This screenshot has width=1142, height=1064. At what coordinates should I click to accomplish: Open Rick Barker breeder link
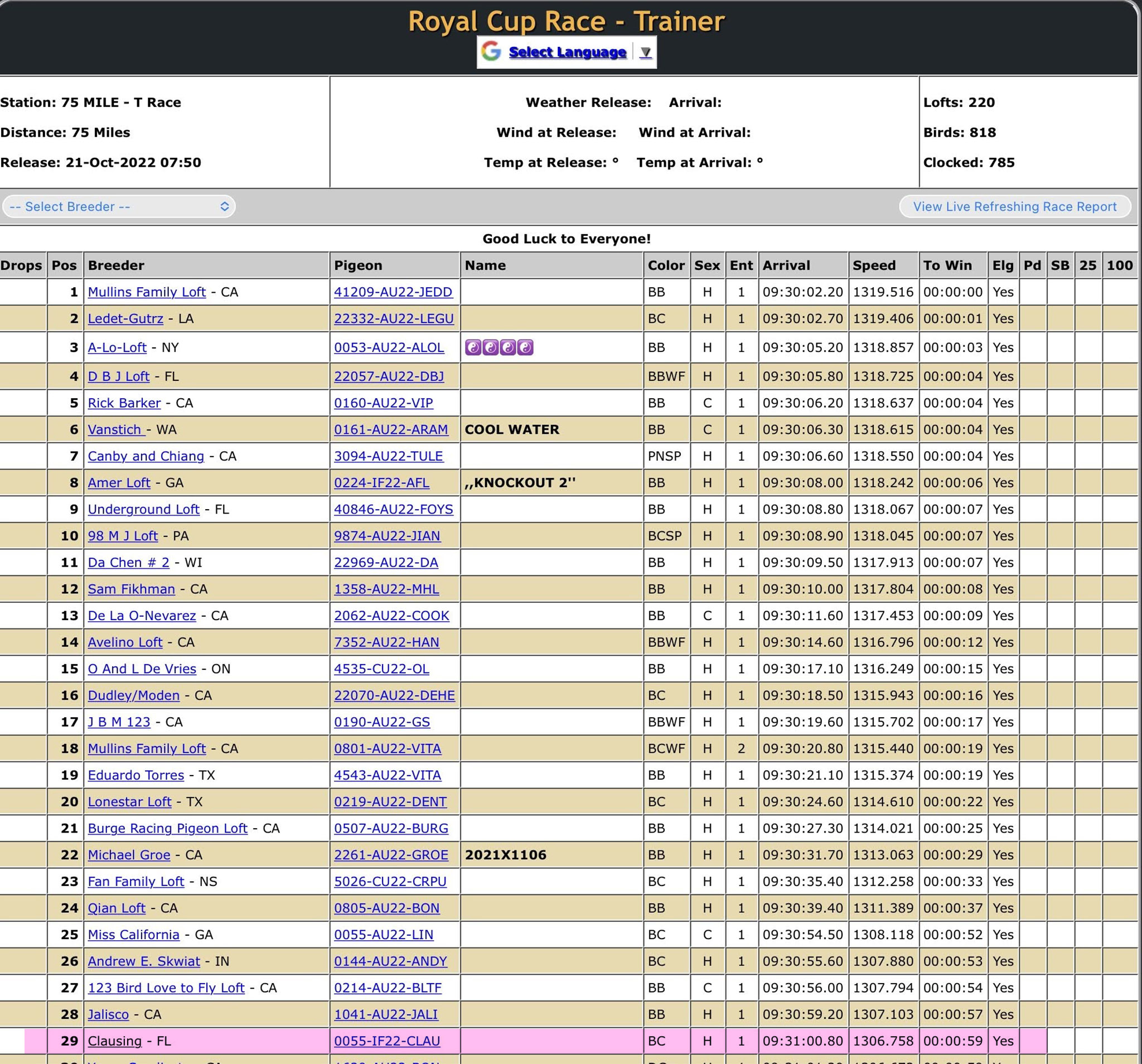pyautogui.click(x=124, y=403)
